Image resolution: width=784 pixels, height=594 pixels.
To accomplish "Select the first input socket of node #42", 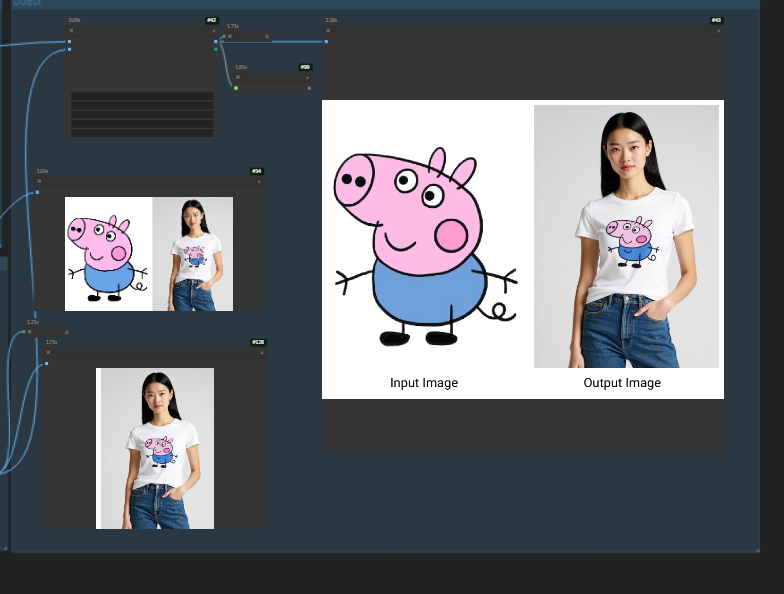I will coord(70,42).
